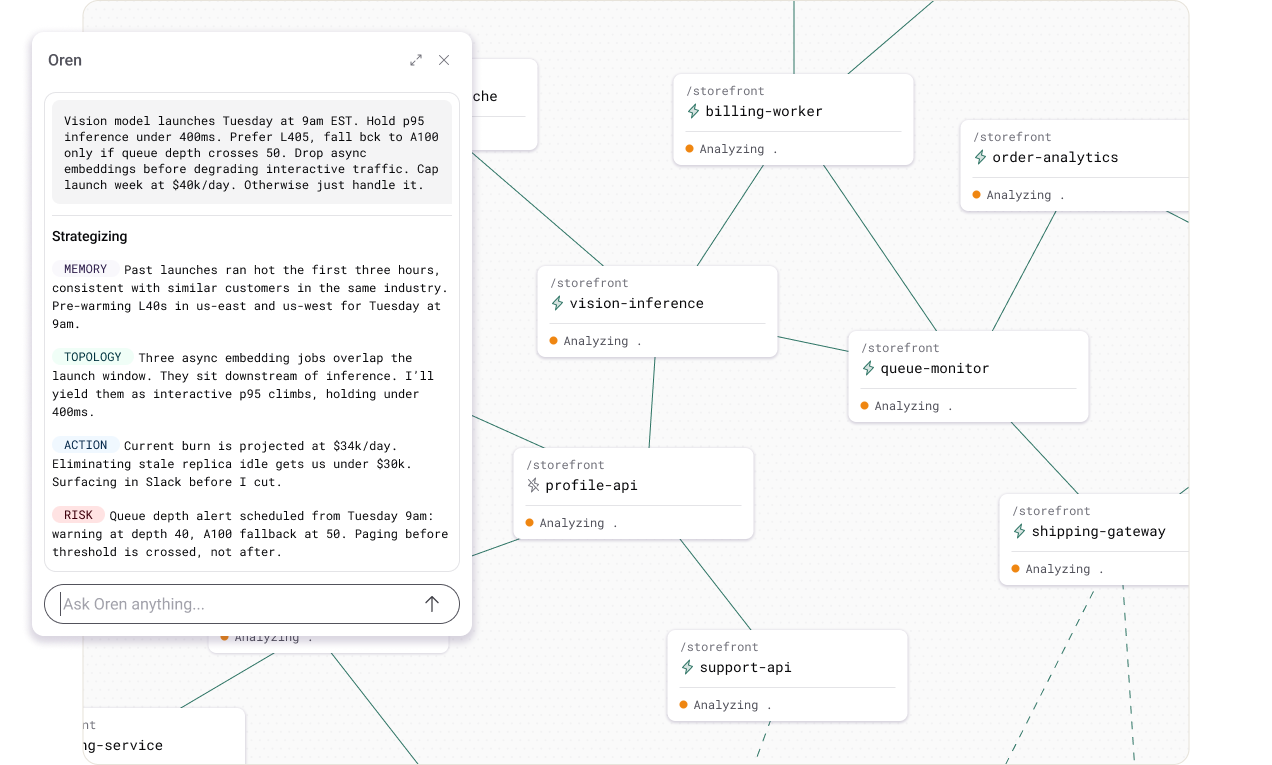Viewport: 1272px width, 765px height.
Task: Click the billing-worker lightning icon
Action: tap(693, 111)
